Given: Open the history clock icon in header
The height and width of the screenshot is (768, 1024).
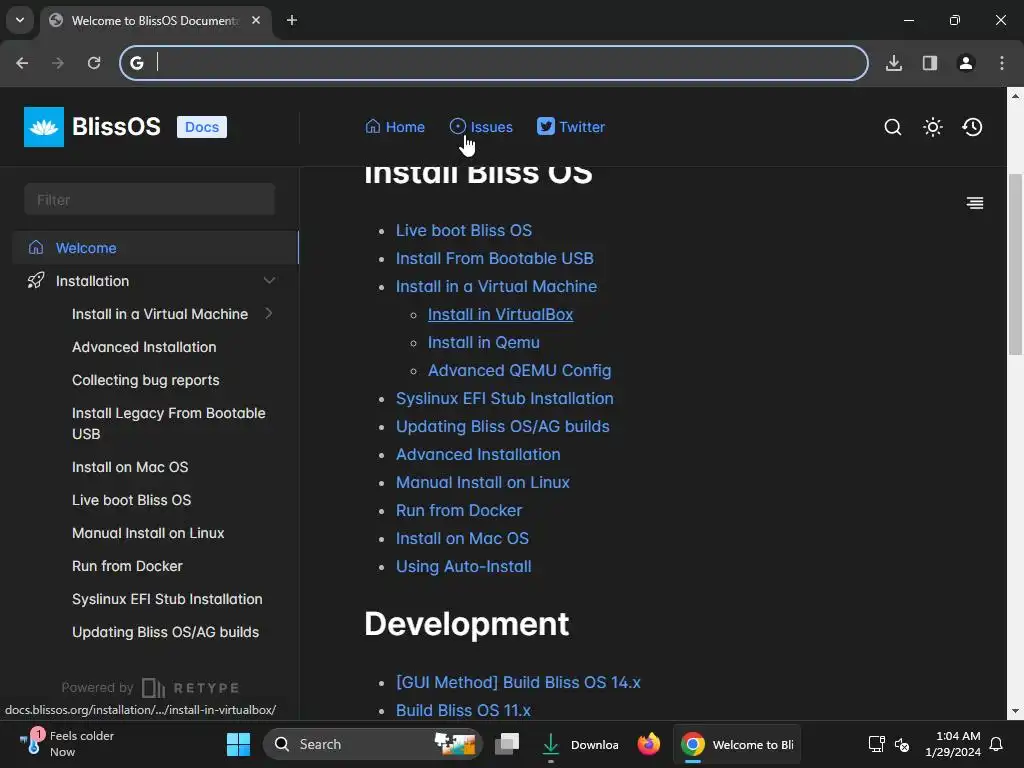Looking at the screenshot, I should tap(972, 127).
